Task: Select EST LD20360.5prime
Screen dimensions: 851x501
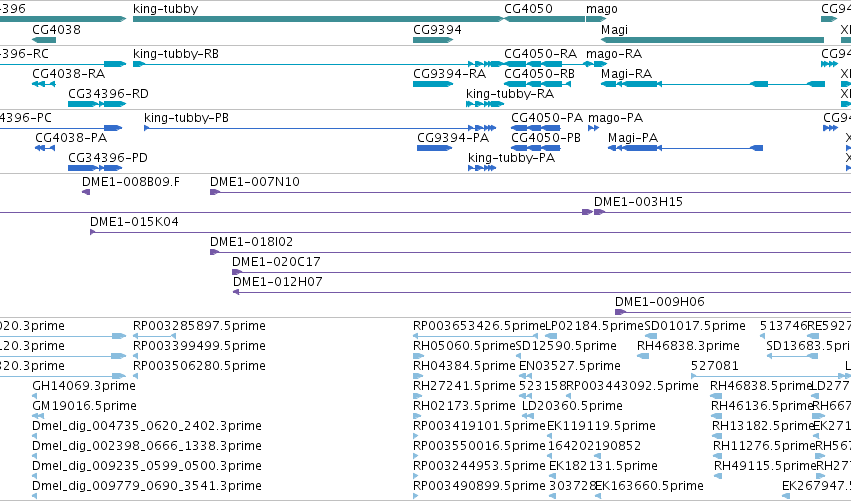Action: tap(528, 416)
